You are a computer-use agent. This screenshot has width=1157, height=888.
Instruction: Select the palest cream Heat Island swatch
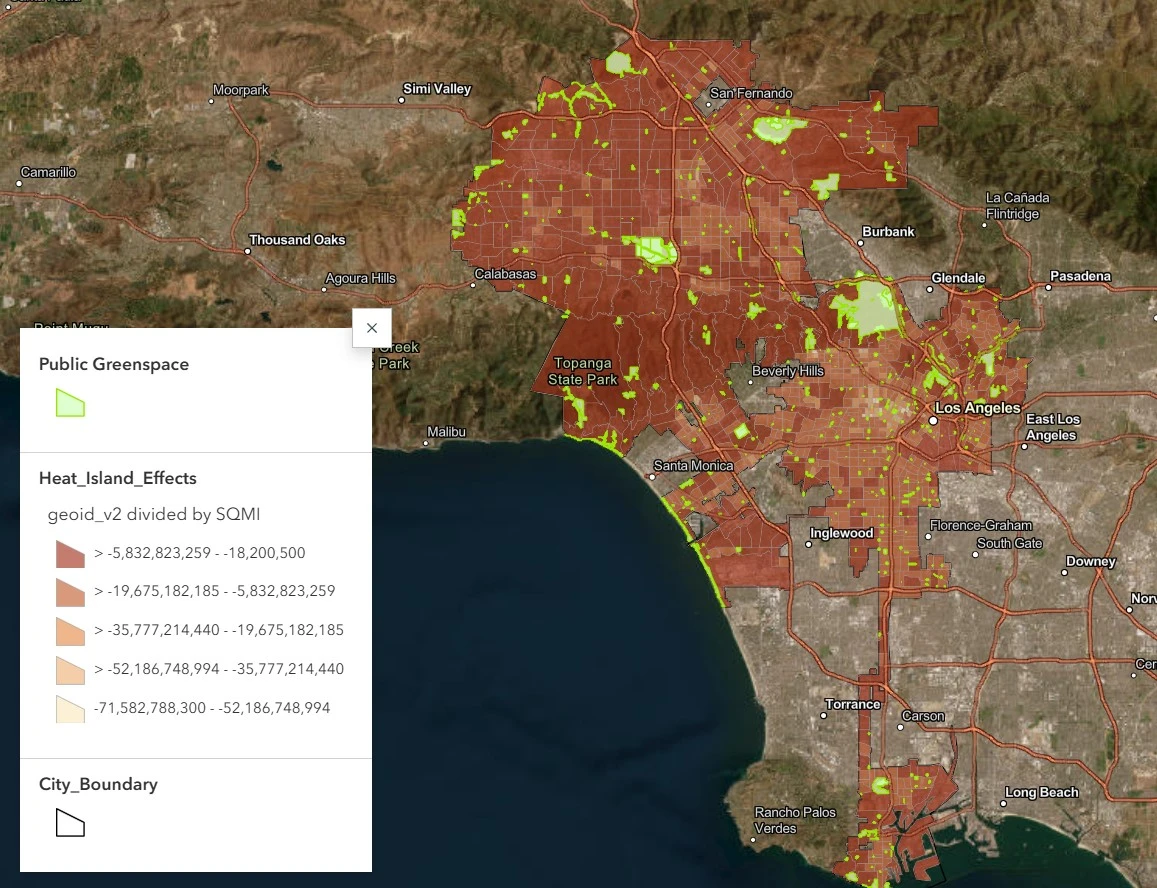[70, 709]
